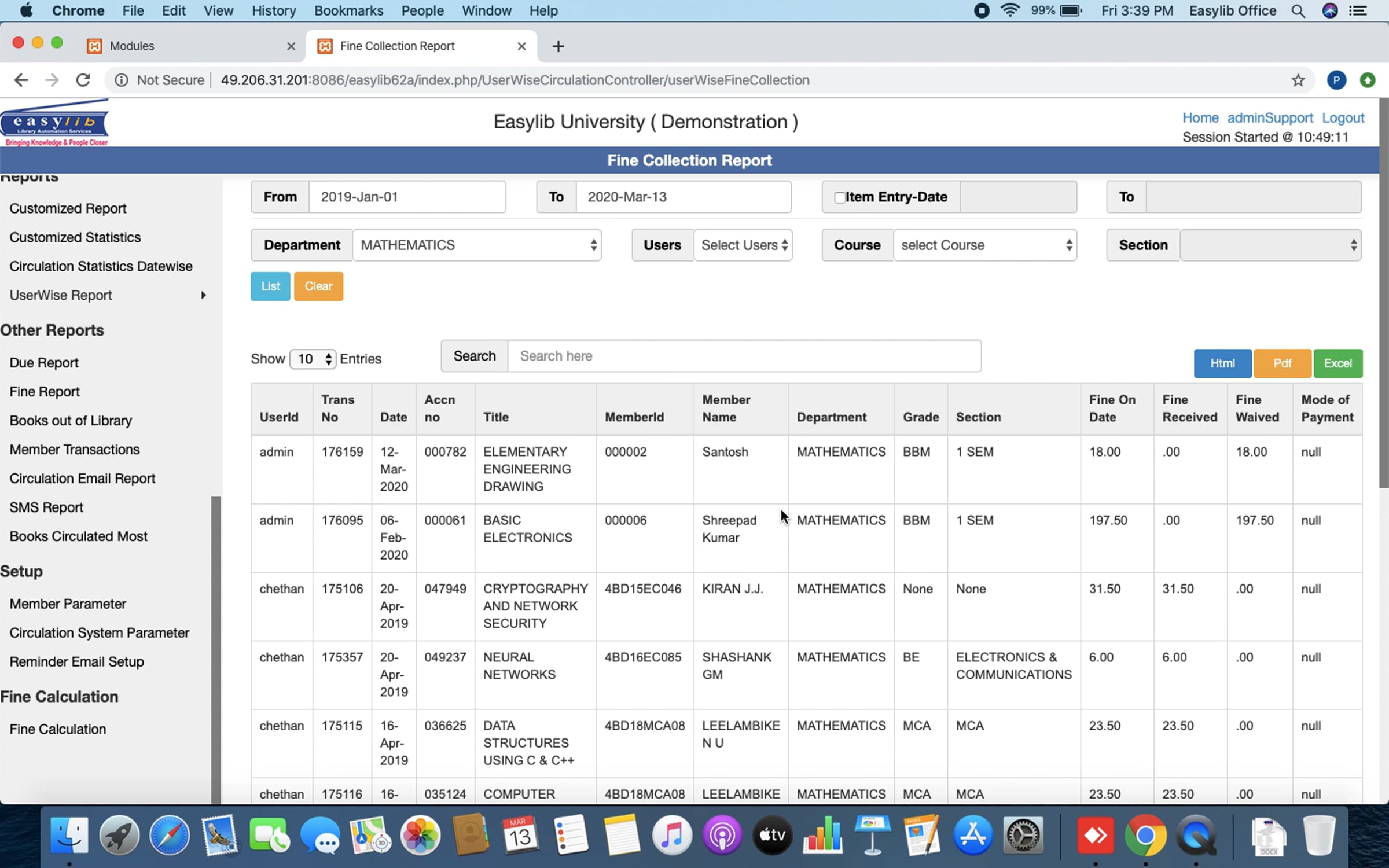Open the macOS Spotlight search icon

1298,11
